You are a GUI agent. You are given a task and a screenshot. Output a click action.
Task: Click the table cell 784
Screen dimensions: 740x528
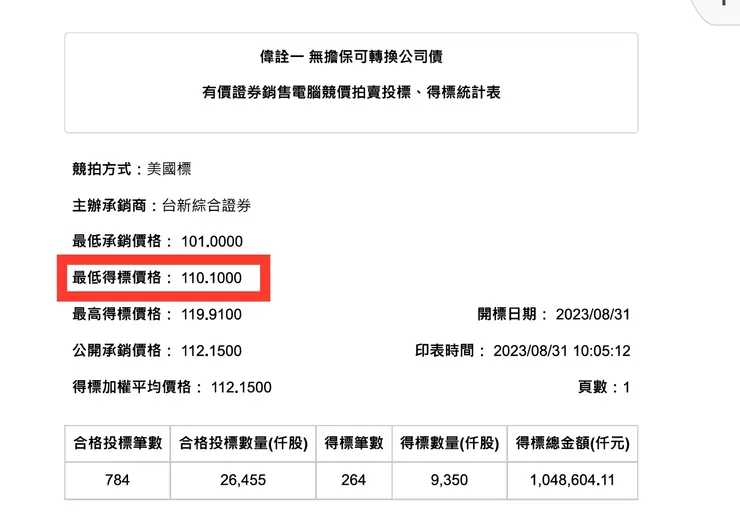pyautogui.click(x=118, y=480)
